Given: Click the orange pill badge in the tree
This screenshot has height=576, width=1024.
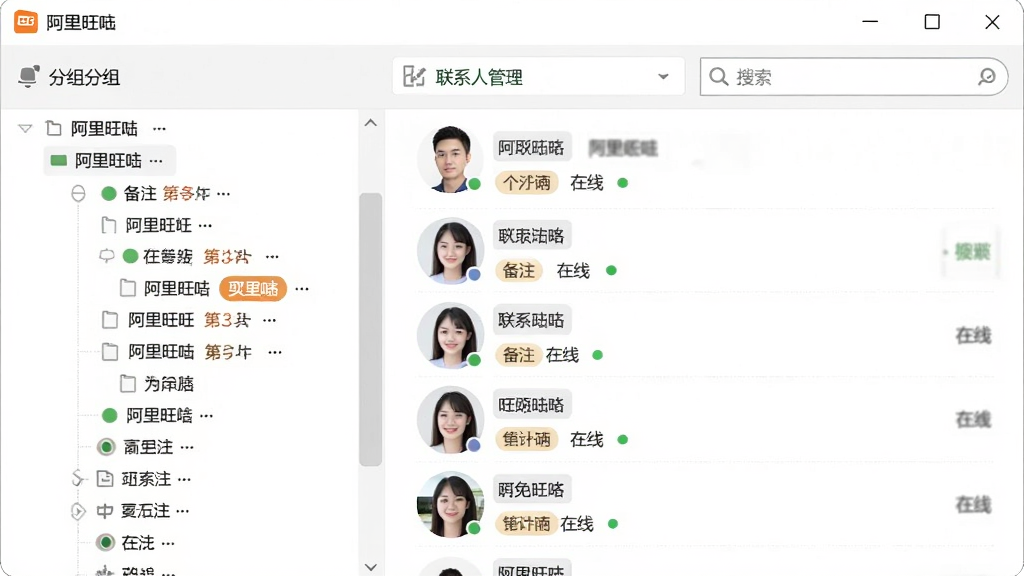Looking at the screenshot, I should coord(253,289).
